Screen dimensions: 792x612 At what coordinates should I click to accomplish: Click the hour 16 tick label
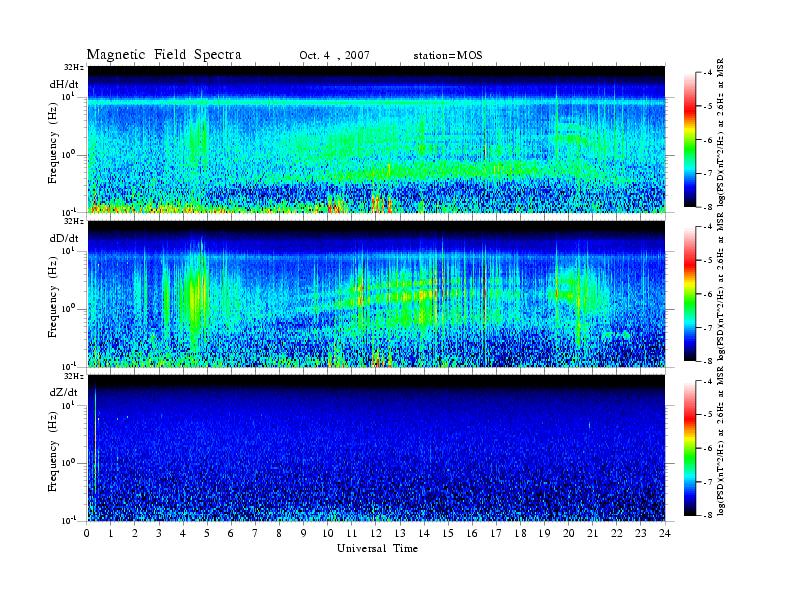[x=472, y=533]
